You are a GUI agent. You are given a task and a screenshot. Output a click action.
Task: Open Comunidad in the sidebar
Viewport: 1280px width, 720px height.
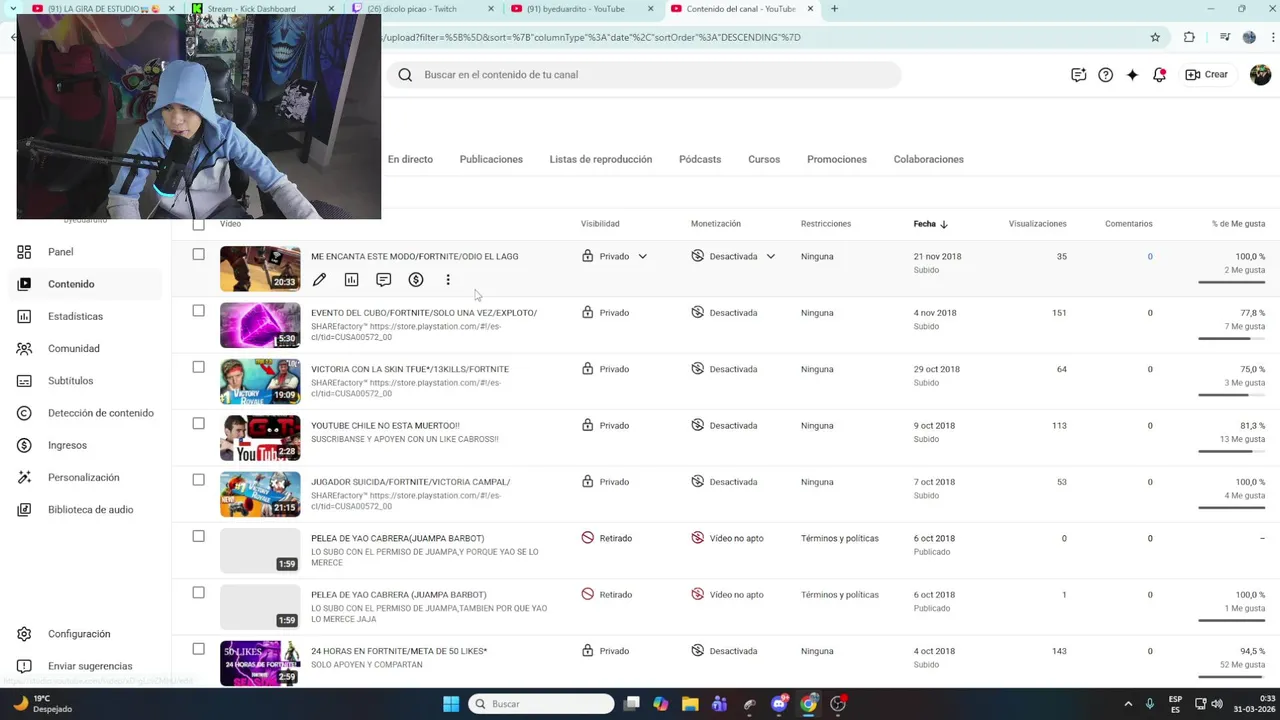(73, 348)
